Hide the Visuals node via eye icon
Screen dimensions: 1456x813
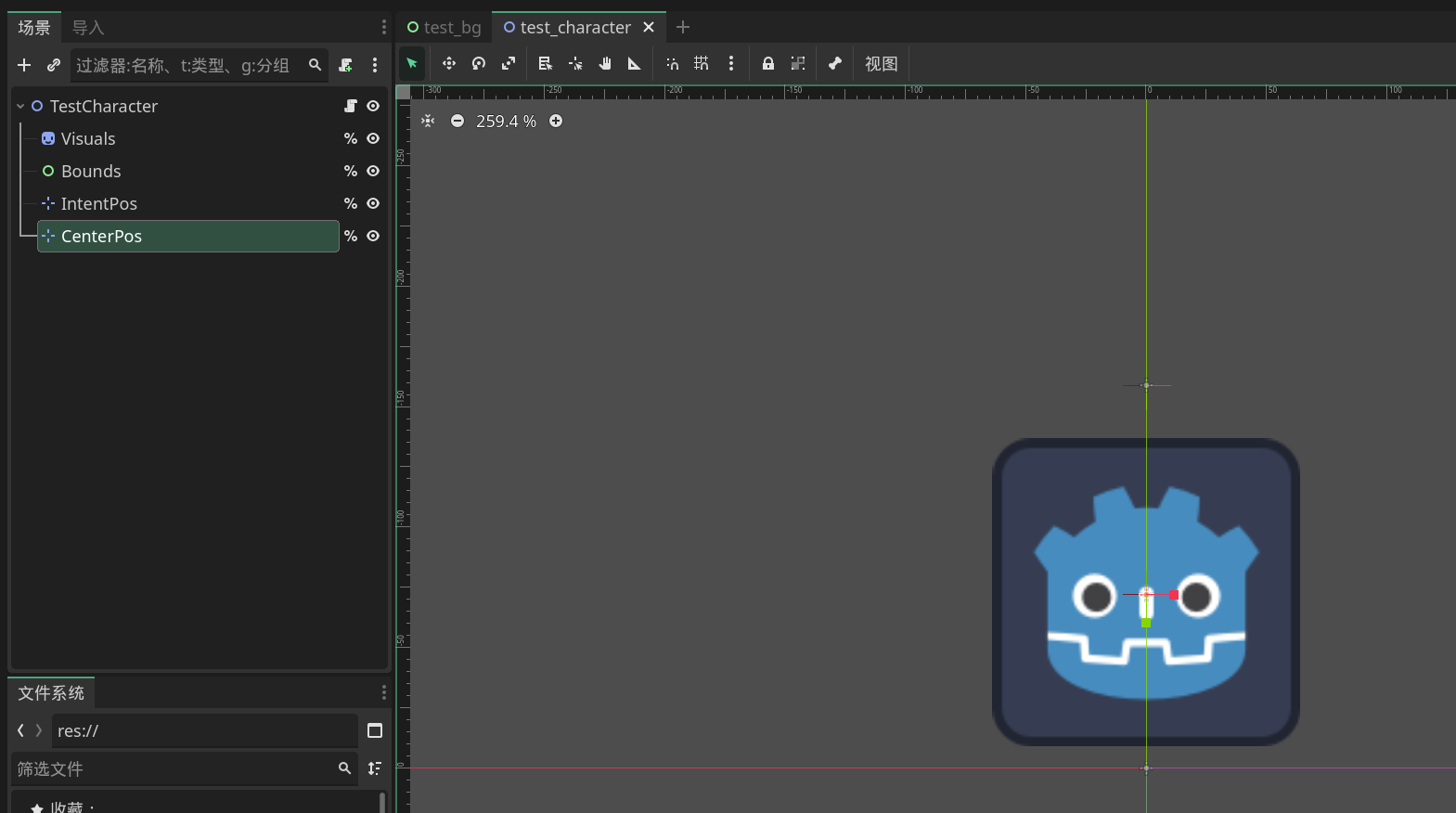coord(373,138)
